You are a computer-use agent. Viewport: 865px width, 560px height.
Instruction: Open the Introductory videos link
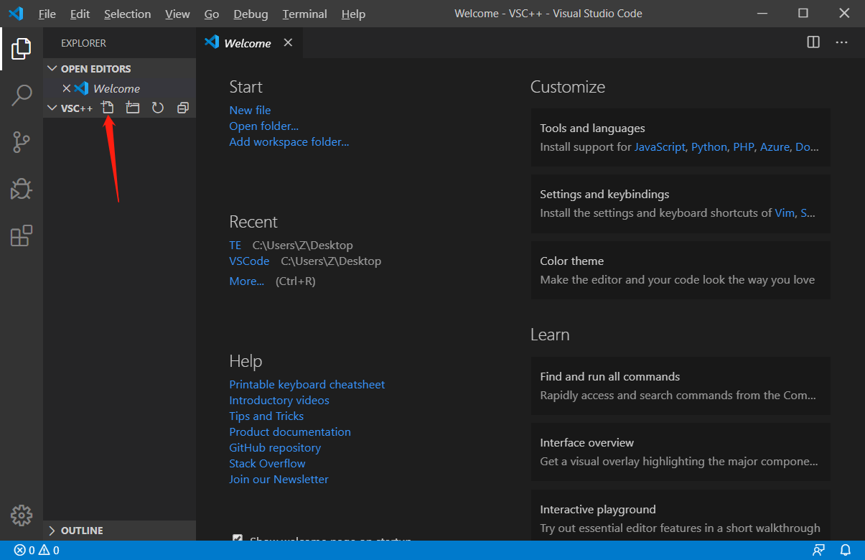pyautogui.click(x=279, y=400)
